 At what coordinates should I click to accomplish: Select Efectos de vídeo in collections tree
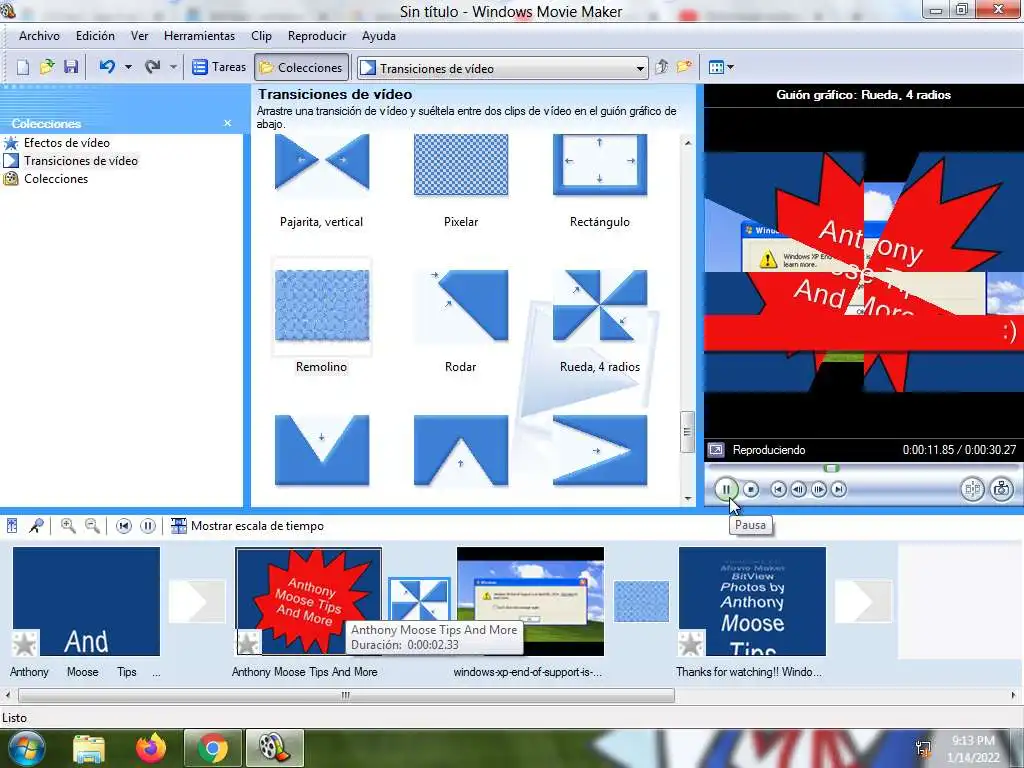click(x=67, y=143)
